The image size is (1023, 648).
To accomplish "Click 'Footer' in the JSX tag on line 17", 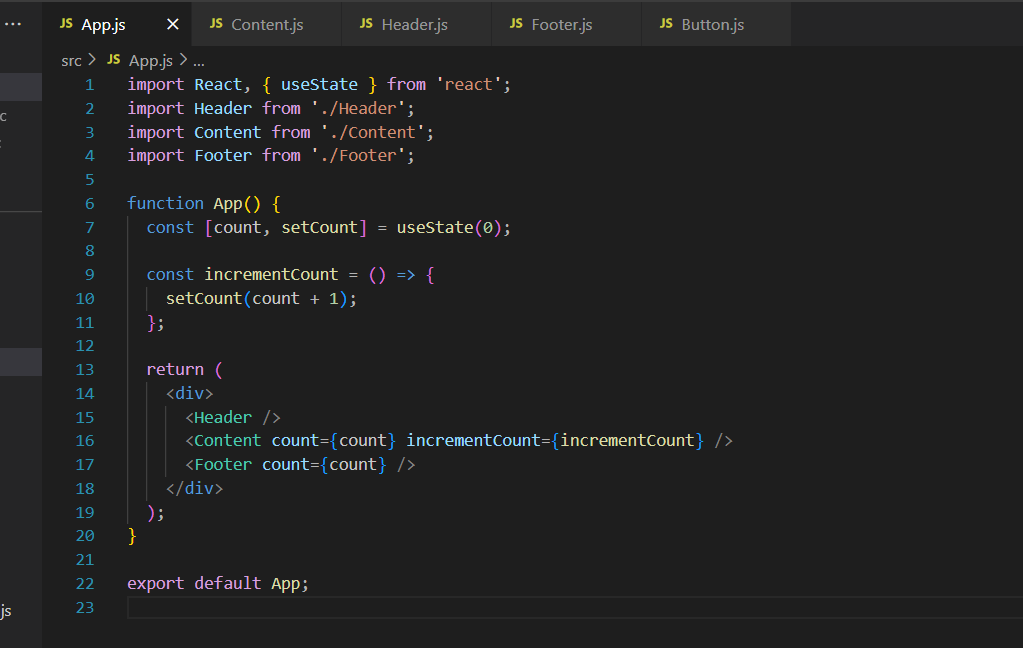I will click(x=223, y=465).
